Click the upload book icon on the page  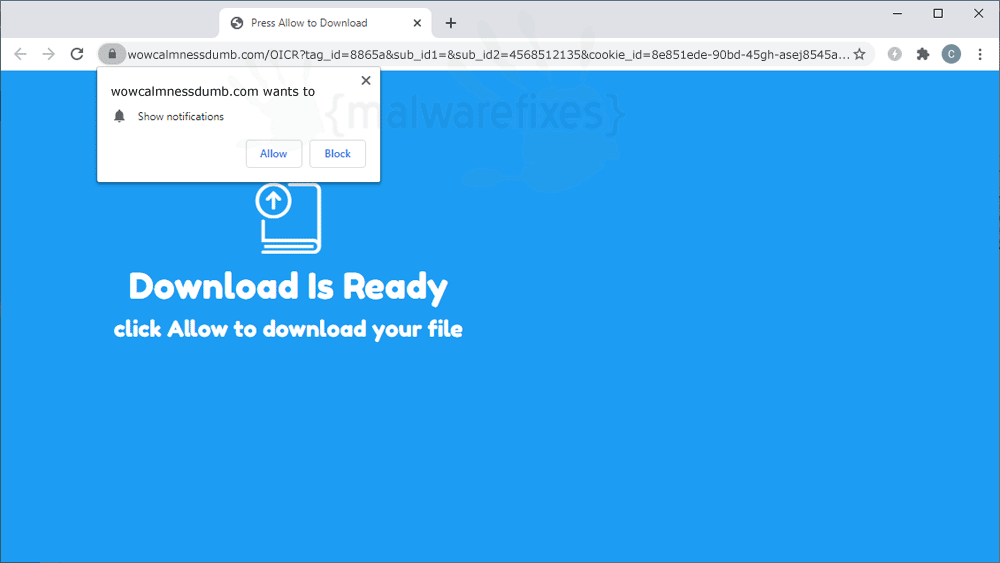coord(288,219)
